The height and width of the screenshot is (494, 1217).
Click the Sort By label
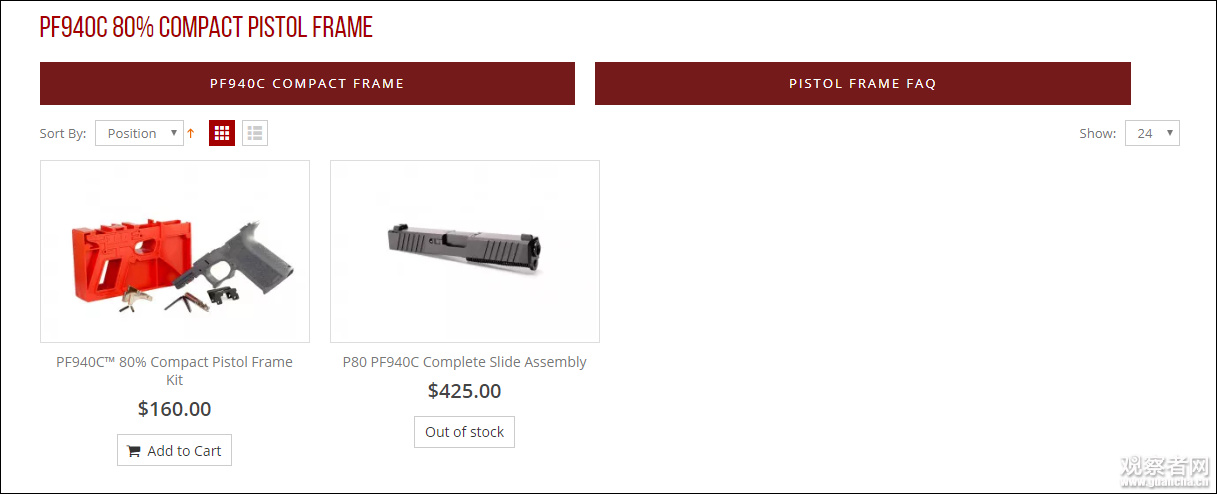63,133
